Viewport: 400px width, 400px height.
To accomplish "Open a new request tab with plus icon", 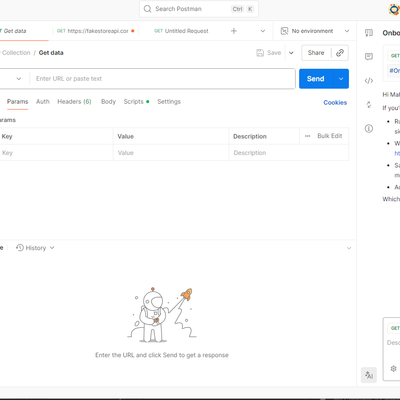I will pyautogui.click(x=234, y=31).
